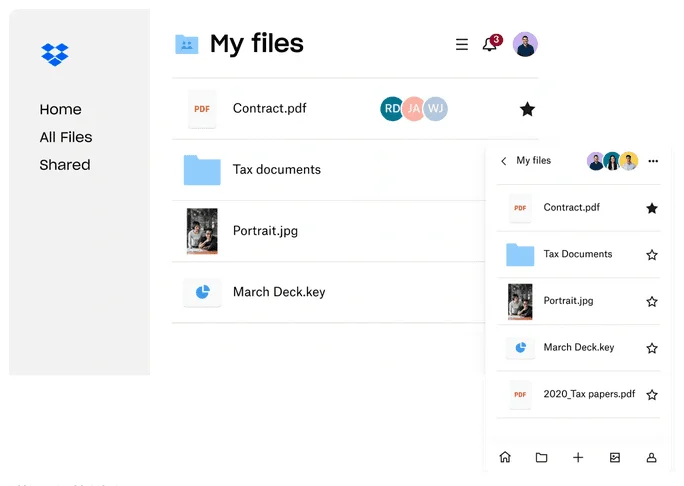Open Portrait.jpg in the main list
Viewport: 684px width, 486px height.
265,231
